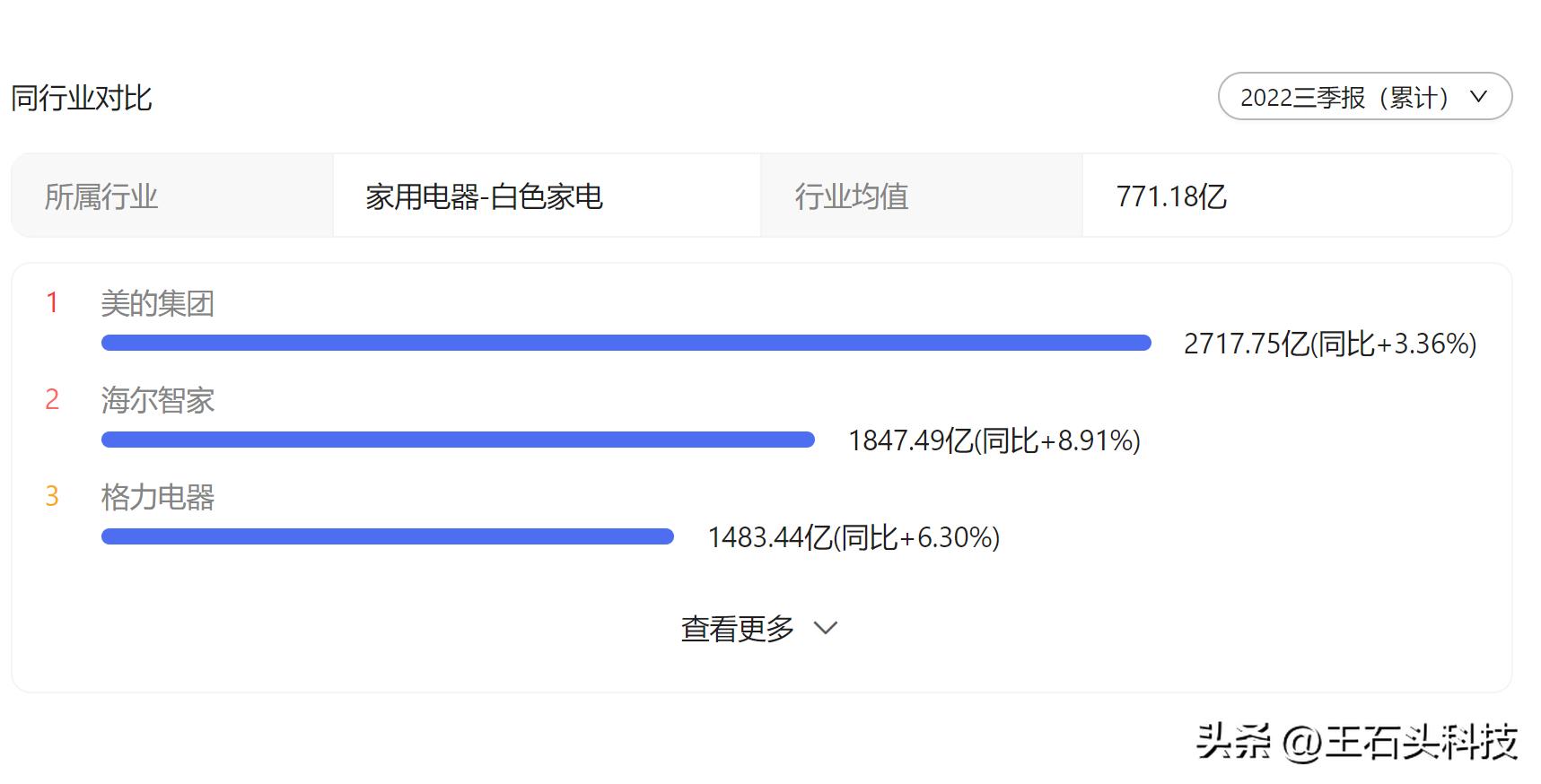1541x784 pixels.
Task: Click the 同行业对比 section title
Action: click(82, 98)
